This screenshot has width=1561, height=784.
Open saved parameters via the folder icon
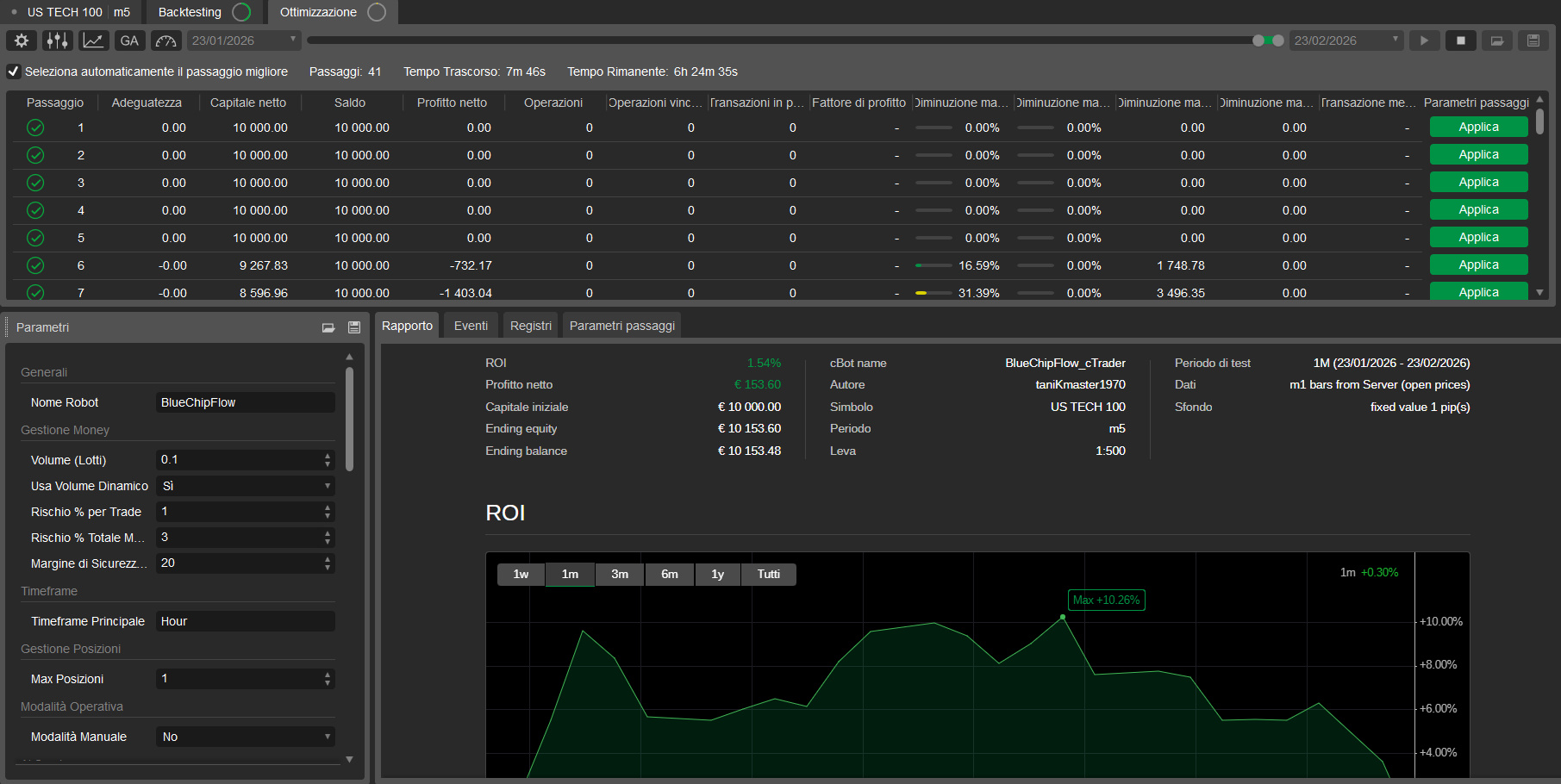[x=1496, y=40]
